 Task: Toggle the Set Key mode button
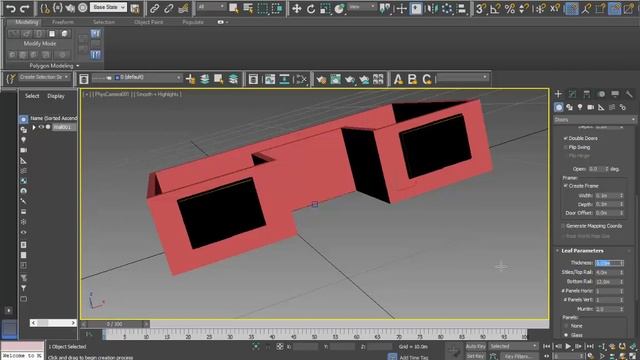476,356
